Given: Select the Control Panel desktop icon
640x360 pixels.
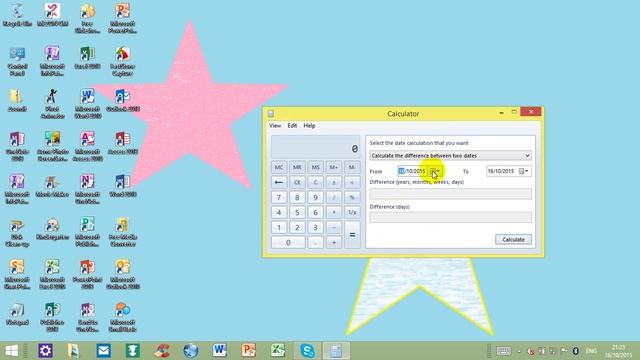Looking at the screenshot, I should pyautogui.click(x=17, y=61).
